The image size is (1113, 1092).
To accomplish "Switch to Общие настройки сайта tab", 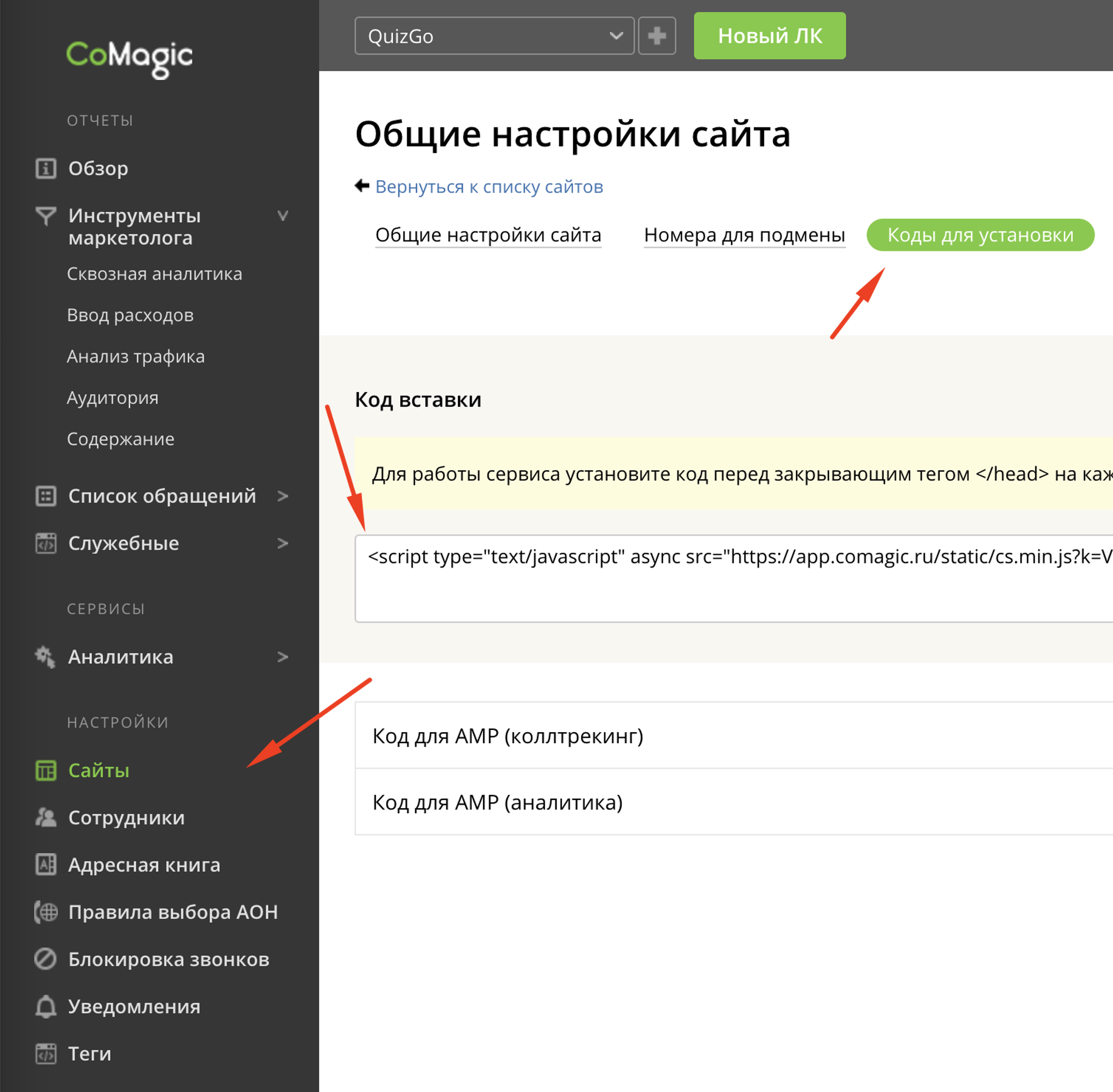I will click(x=488, y=235).
